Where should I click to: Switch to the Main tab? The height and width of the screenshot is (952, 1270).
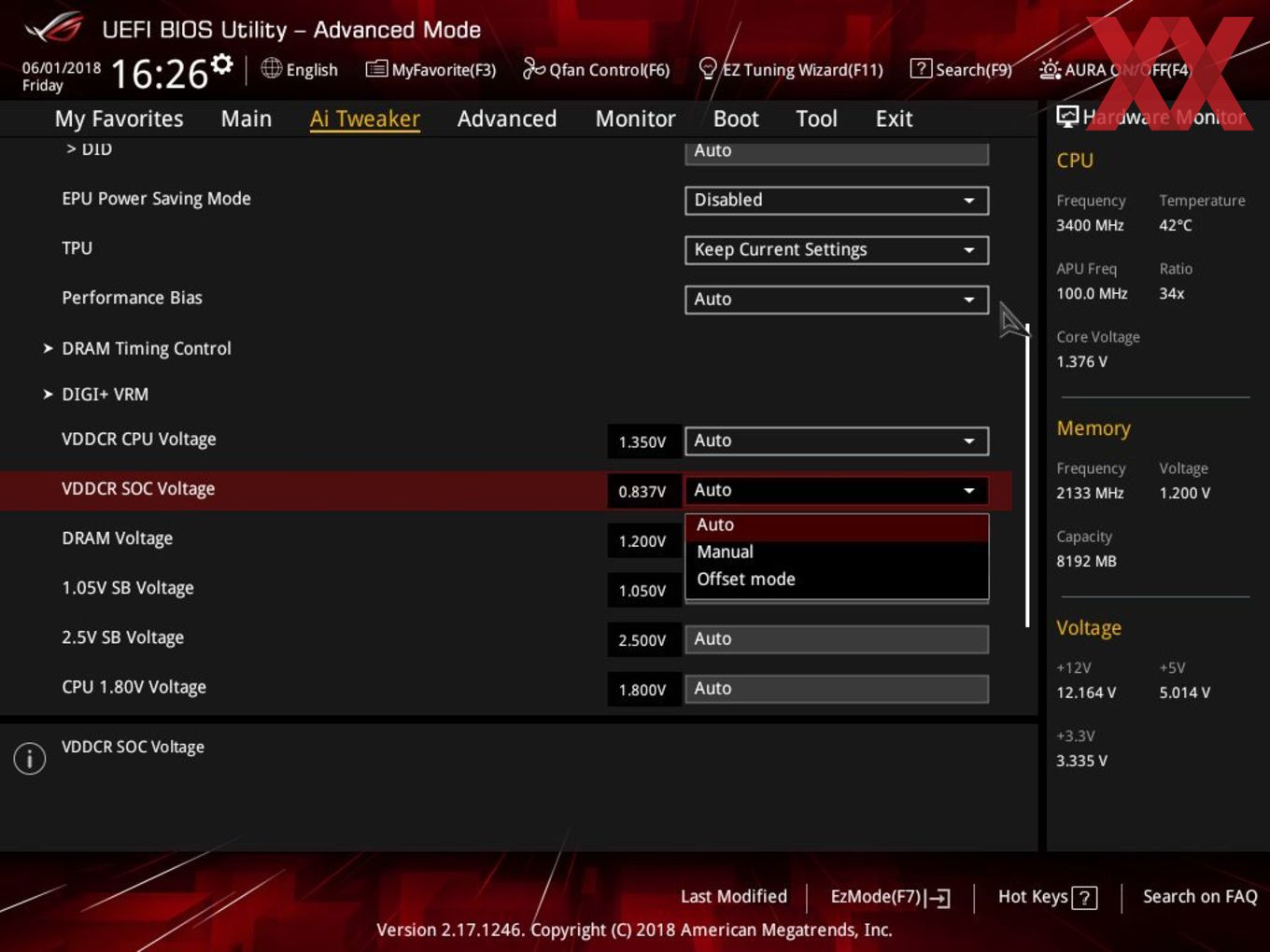point(247,119)
